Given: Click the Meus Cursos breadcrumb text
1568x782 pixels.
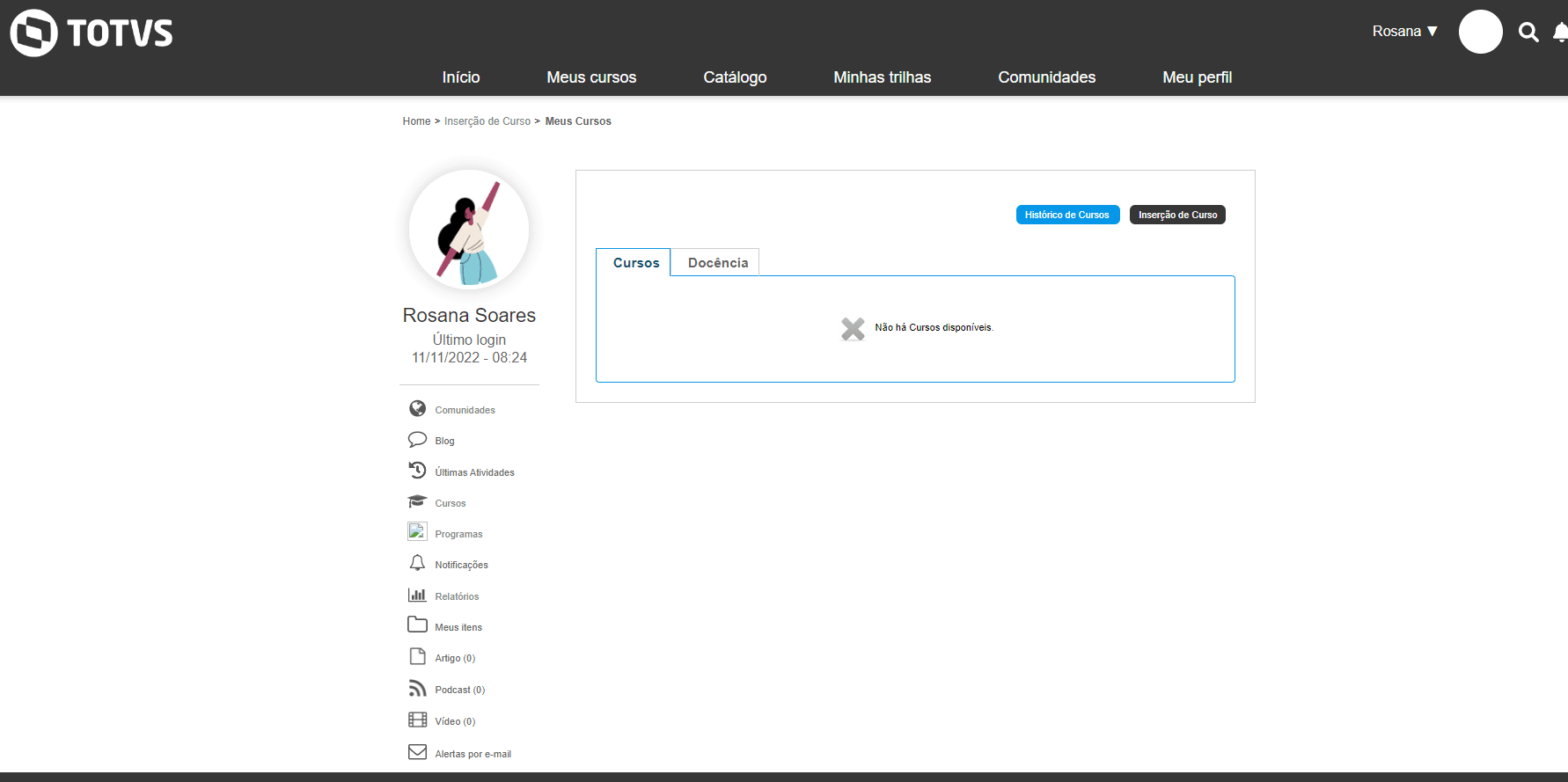Looking at the screenshot, I should tap(578, 121).
